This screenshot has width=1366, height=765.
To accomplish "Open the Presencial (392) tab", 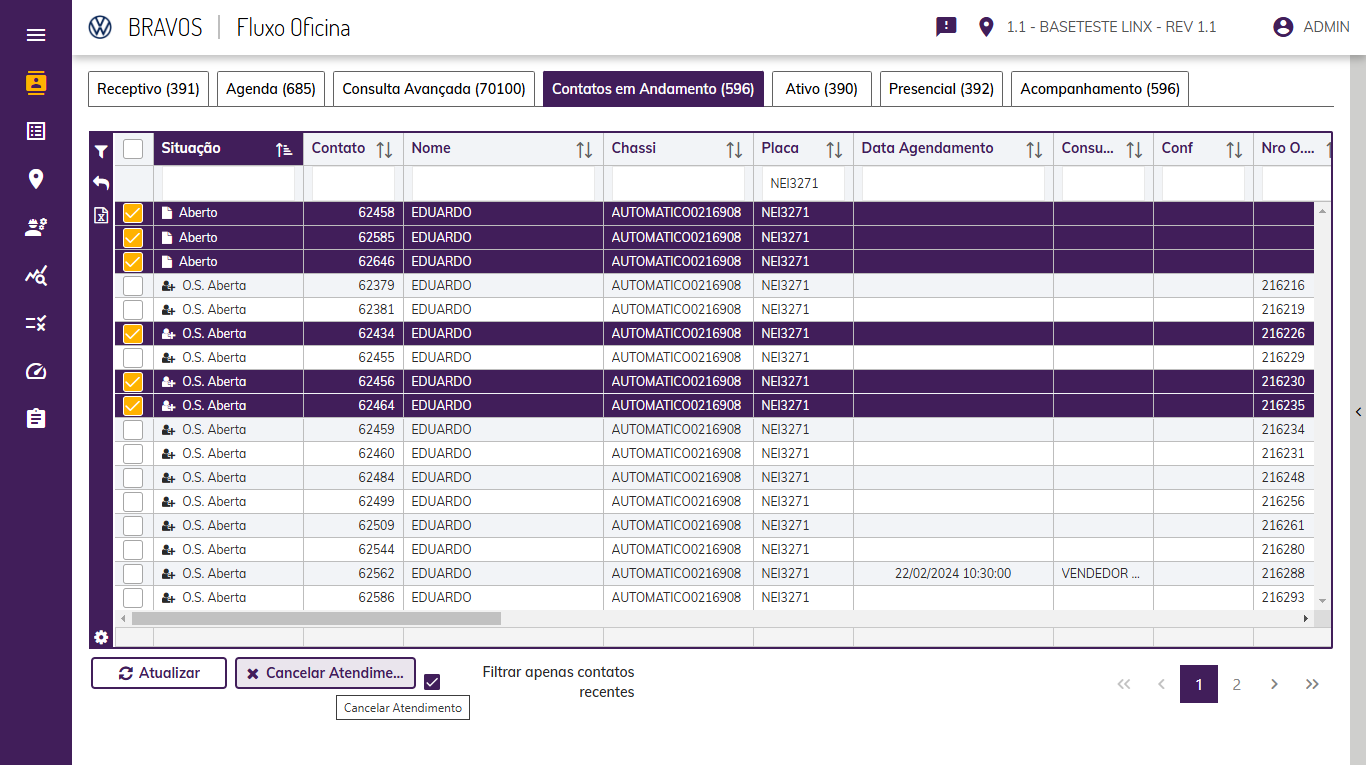I will 941,89.
